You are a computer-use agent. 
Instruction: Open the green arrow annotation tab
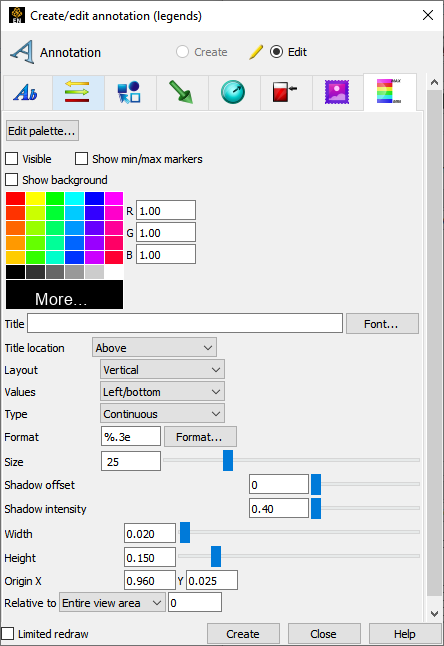[182, 92]
